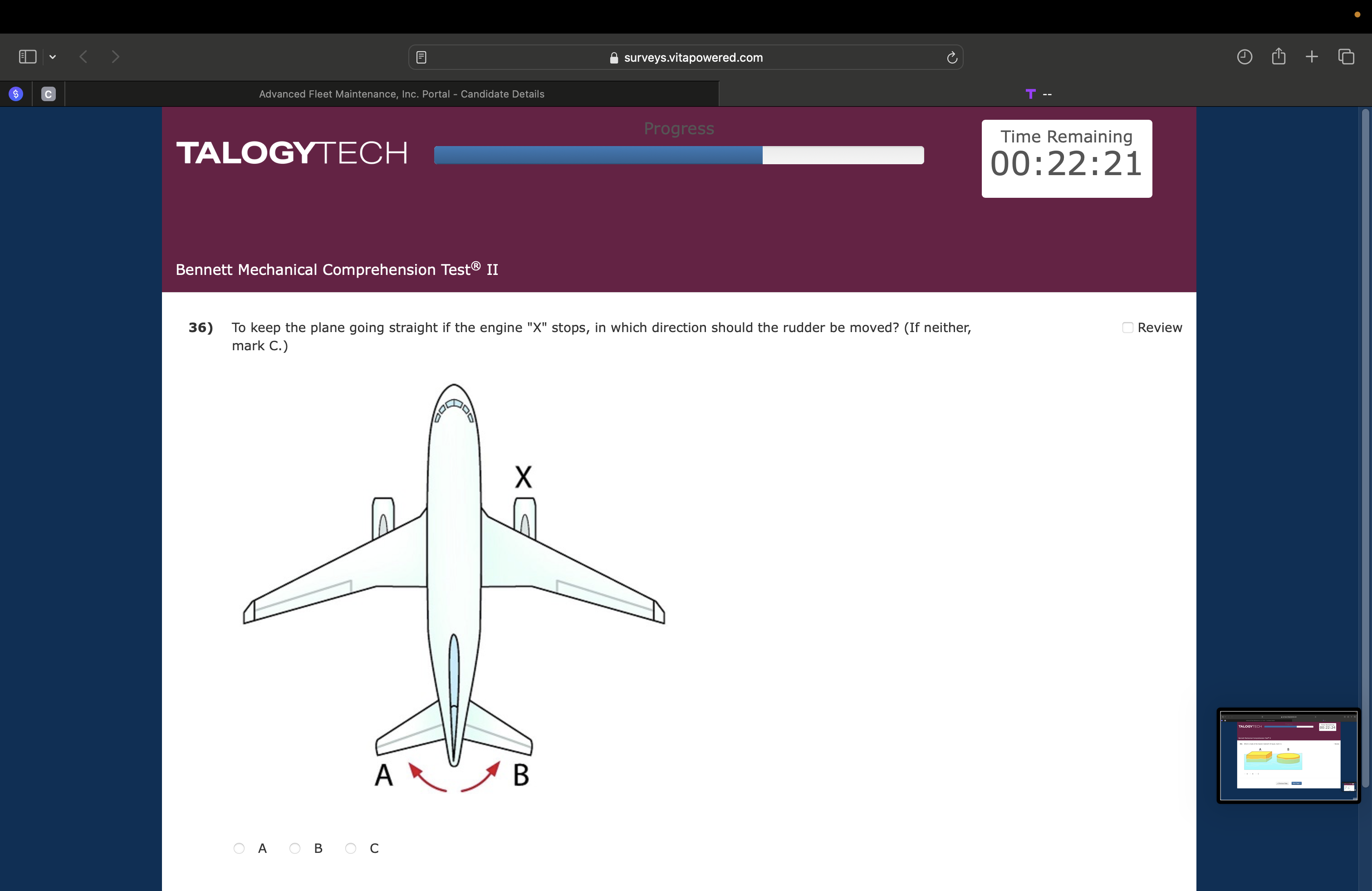The width and height of the screenshot is (1372, 891).
Task: Go forward with the forward arrow
Action: tap(115, 56)
